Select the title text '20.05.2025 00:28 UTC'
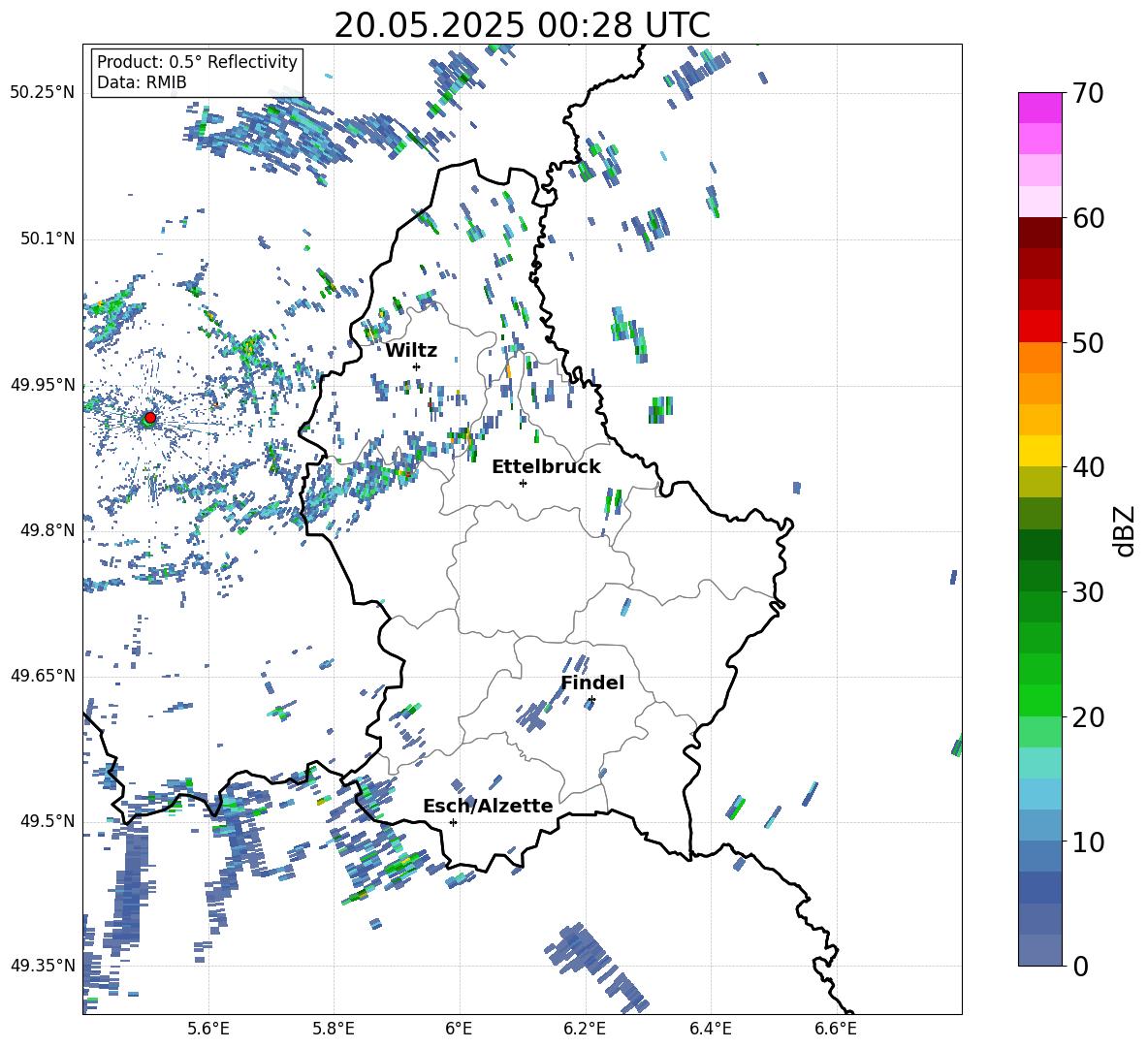1148x1048 pixels. 522,25
